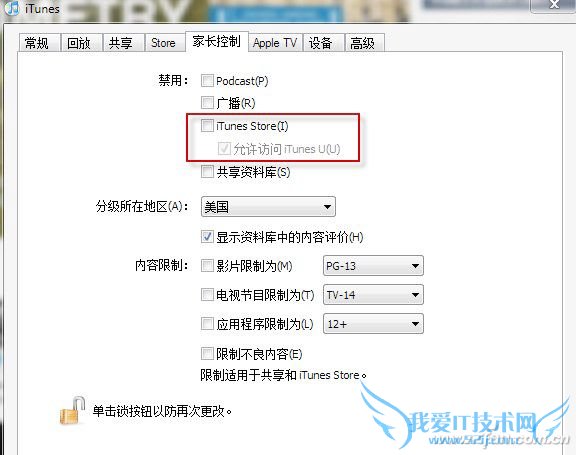Open the Apple TV tab
The height and width of the screenshot is (455, 576).
(275, 43)
